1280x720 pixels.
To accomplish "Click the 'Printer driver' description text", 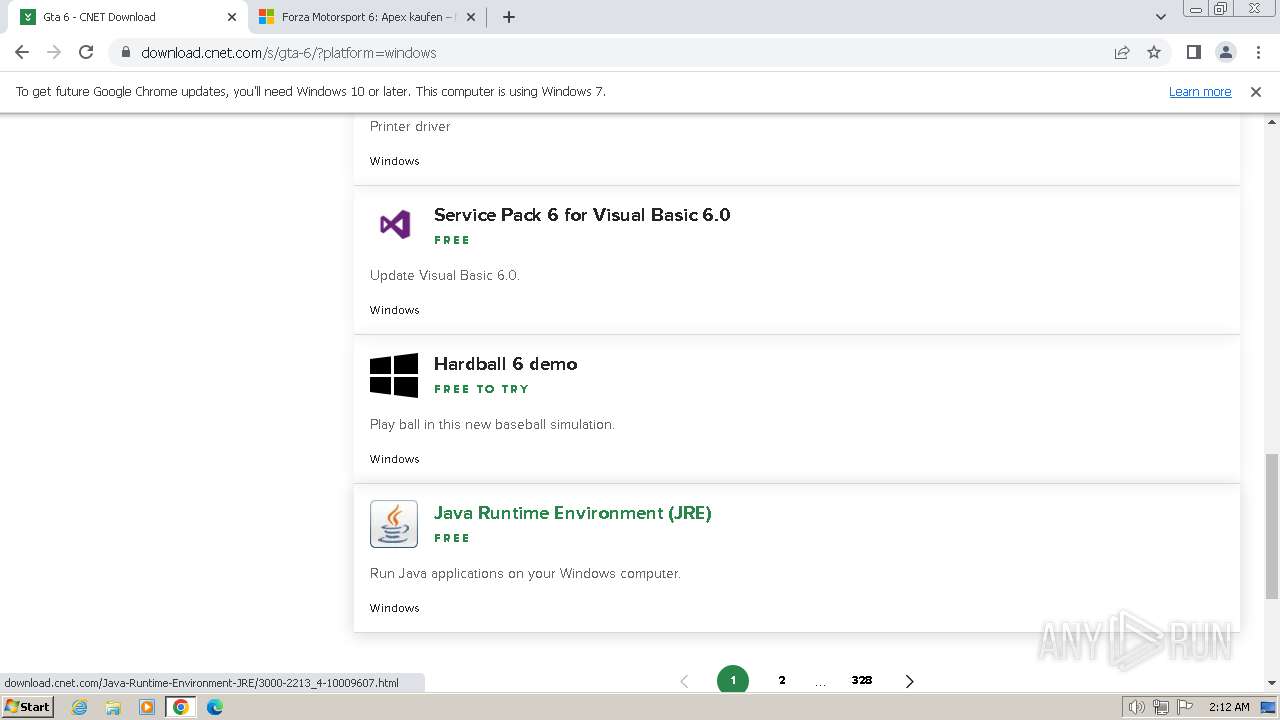I will coord(410,126).
